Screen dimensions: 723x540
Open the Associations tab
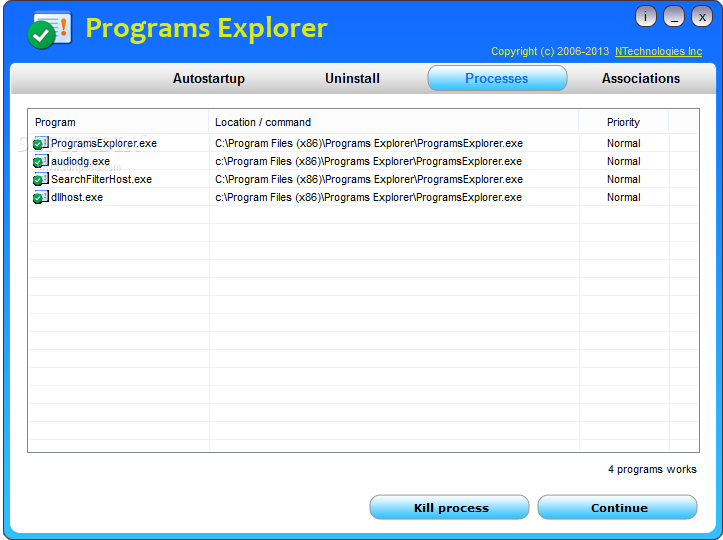point(640,78)
